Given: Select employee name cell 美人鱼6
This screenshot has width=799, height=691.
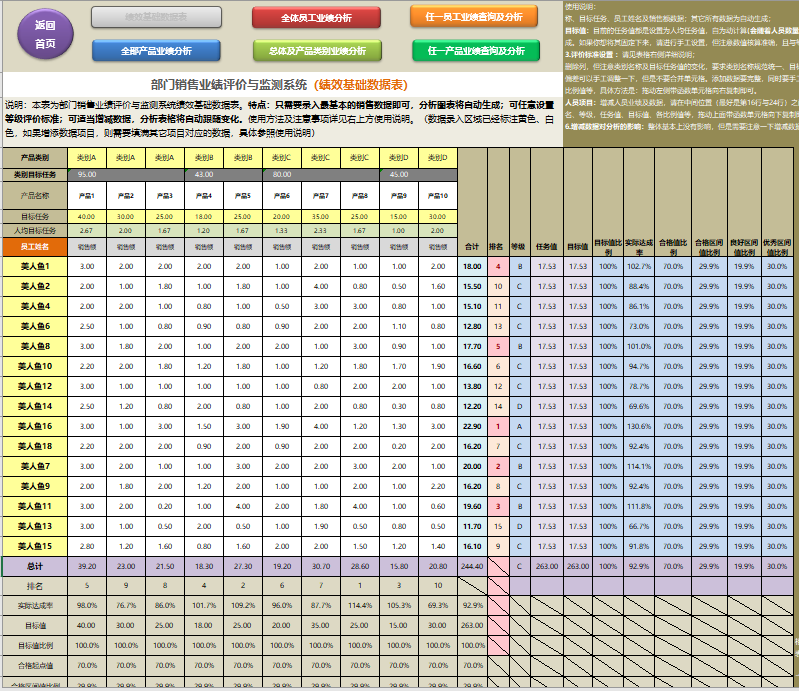Looking at the screenshot, I should (35, 326).
